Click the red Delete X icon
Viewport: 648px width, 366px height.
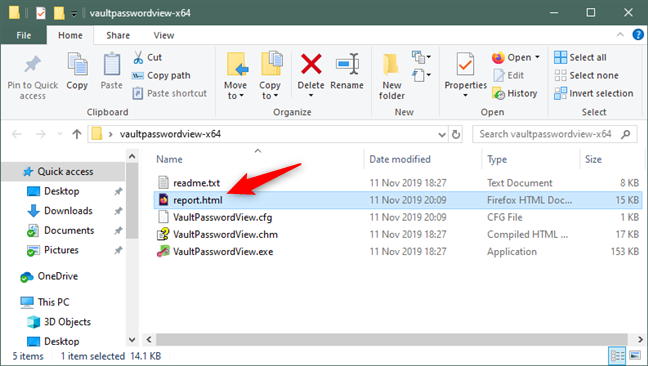[x=311, y=64]
